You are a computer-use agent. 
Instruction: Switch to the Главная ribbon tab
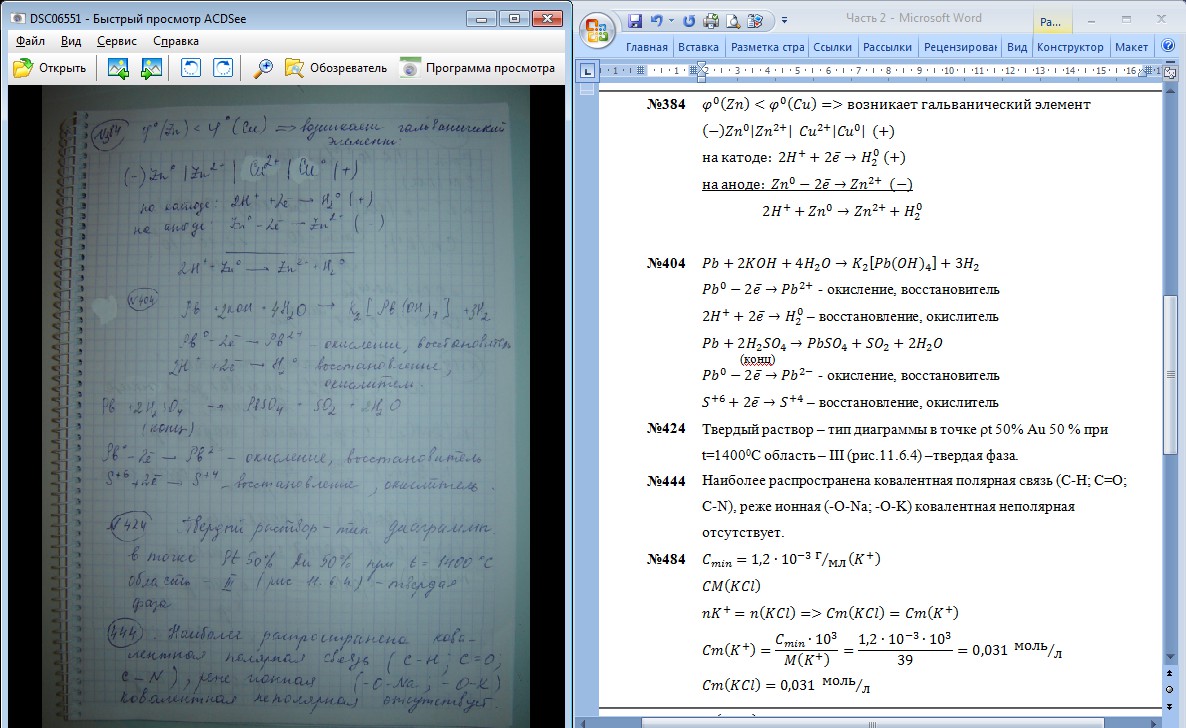647,47
